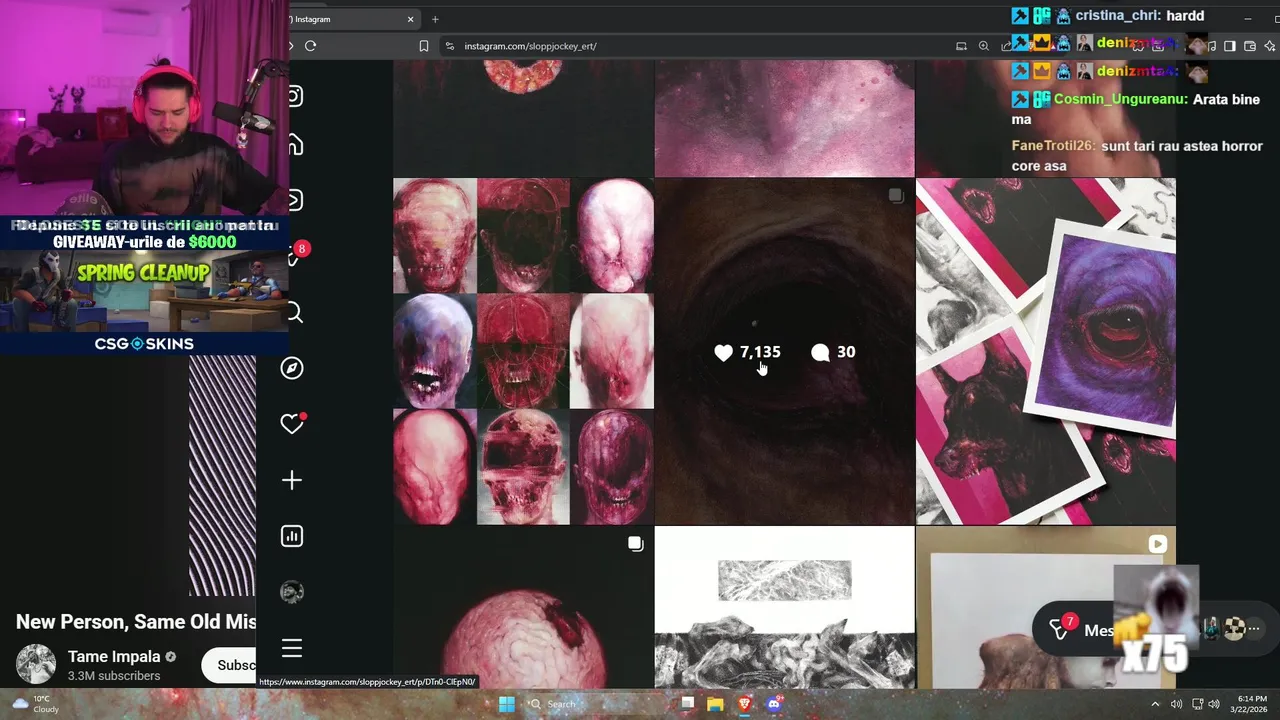
Task: Open the network icon in system tray
Action: (x=1197, y=704)
